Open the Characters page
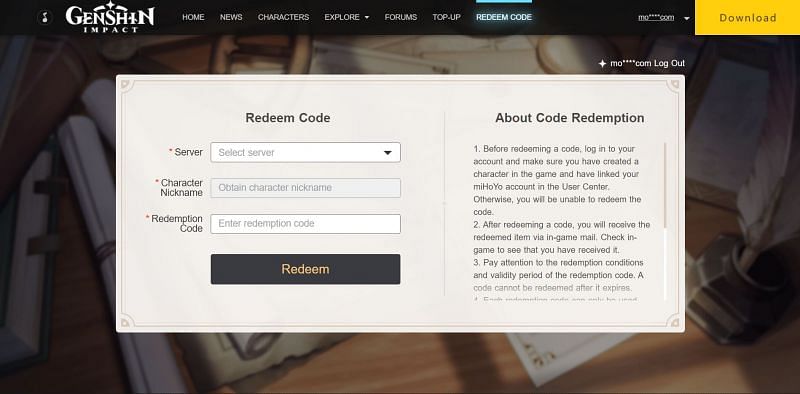800x394 pixels. [x=283, y=17]
